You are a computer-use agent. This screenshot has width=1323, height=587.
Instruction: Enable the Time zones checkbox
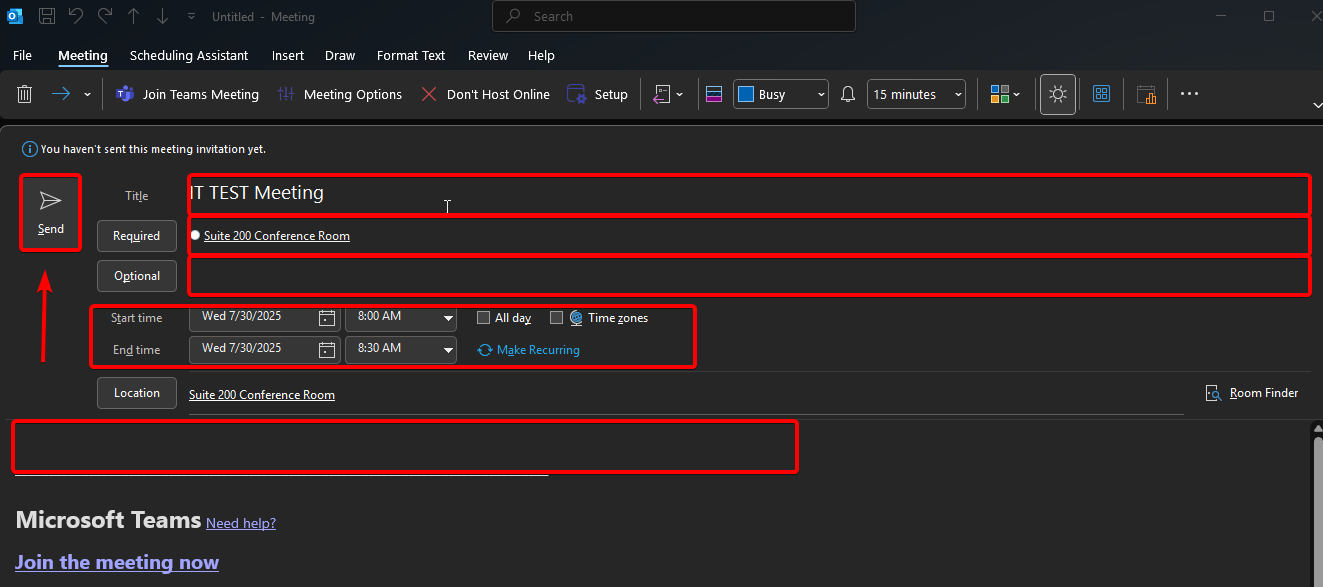557,318
